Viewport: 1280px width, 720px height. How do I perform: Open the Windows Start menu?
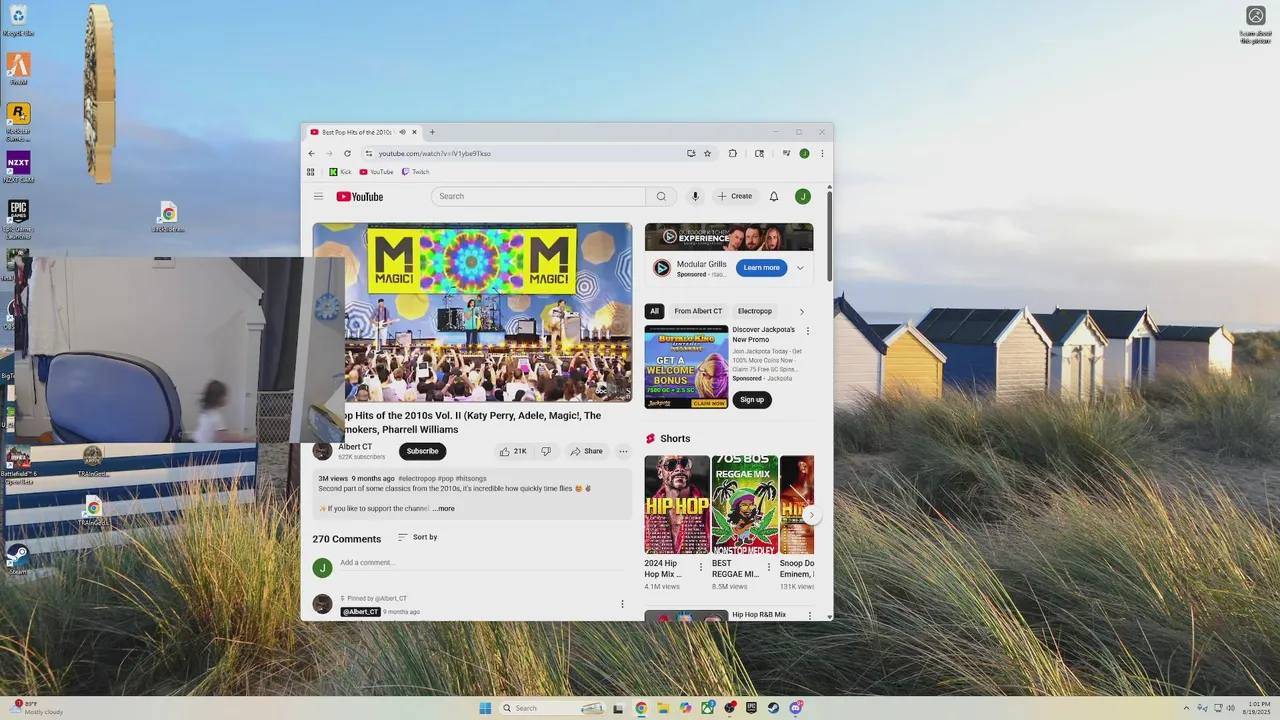click(485, 708)
